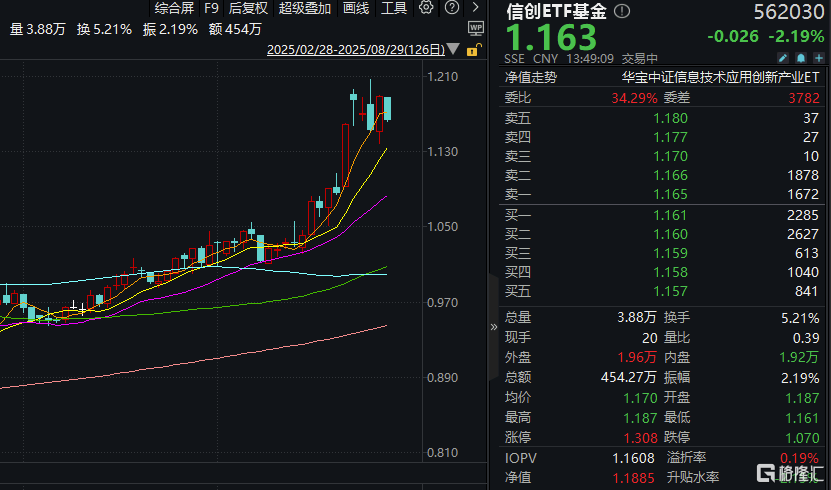Viewport: 831px width, 490px height.
Task: Collapse side panel with double-chevron handle
Action: coord(493,327)
